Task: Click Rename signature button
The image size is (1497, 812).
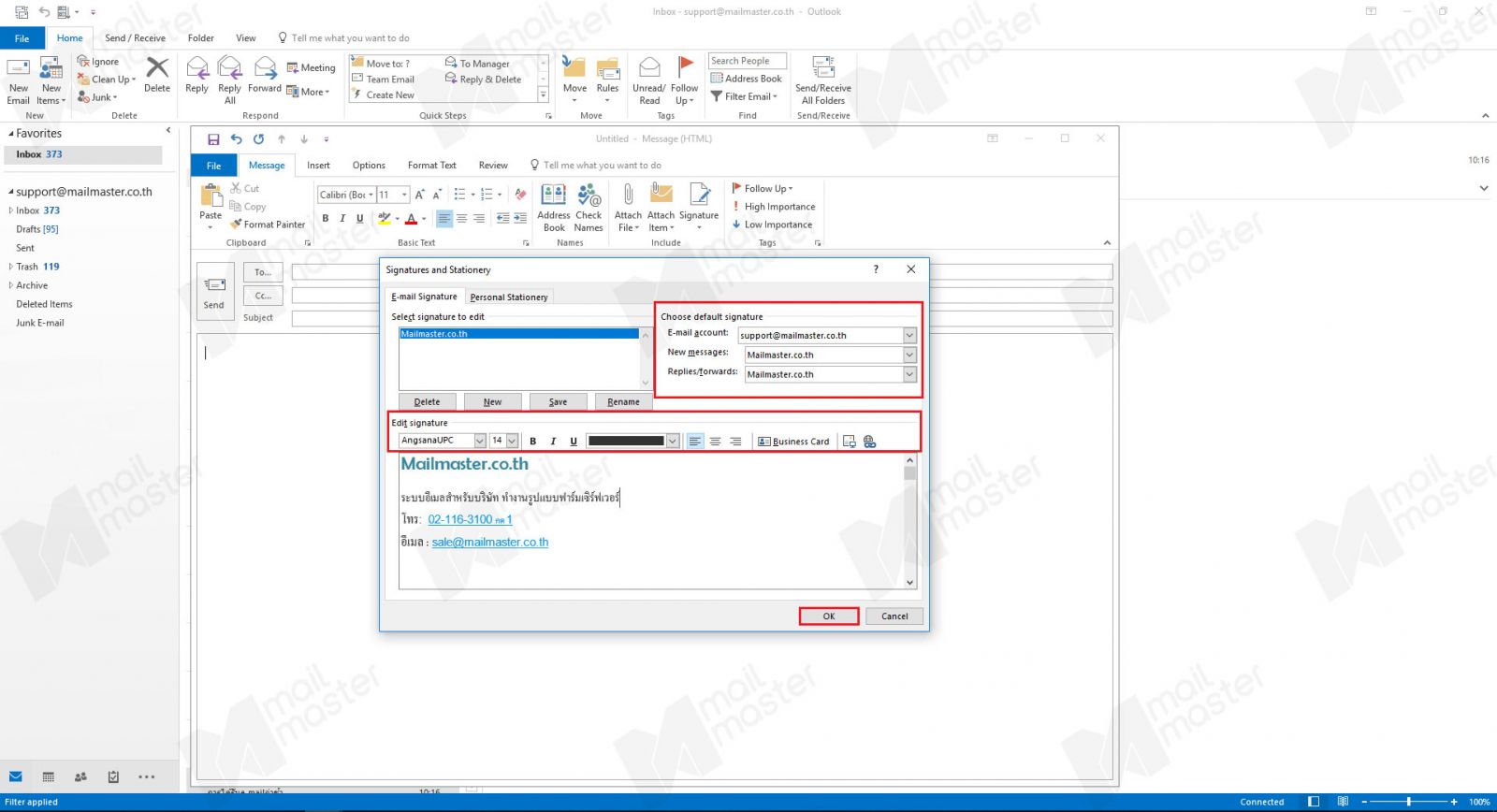Action: click(x=623, y=401)
